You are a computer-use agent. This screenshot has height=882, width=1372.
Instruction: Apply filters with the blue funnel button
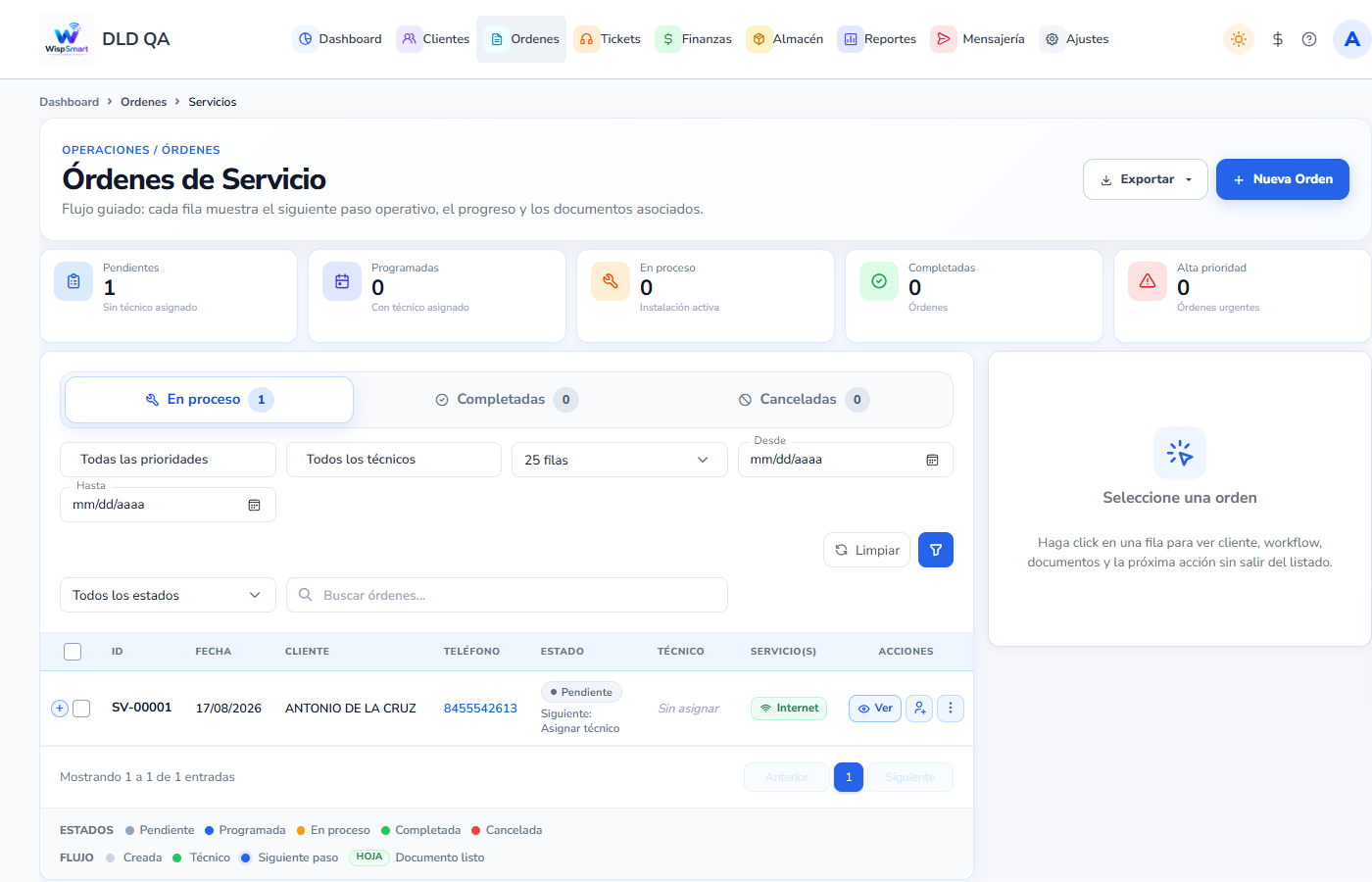[x=936, y=550]
